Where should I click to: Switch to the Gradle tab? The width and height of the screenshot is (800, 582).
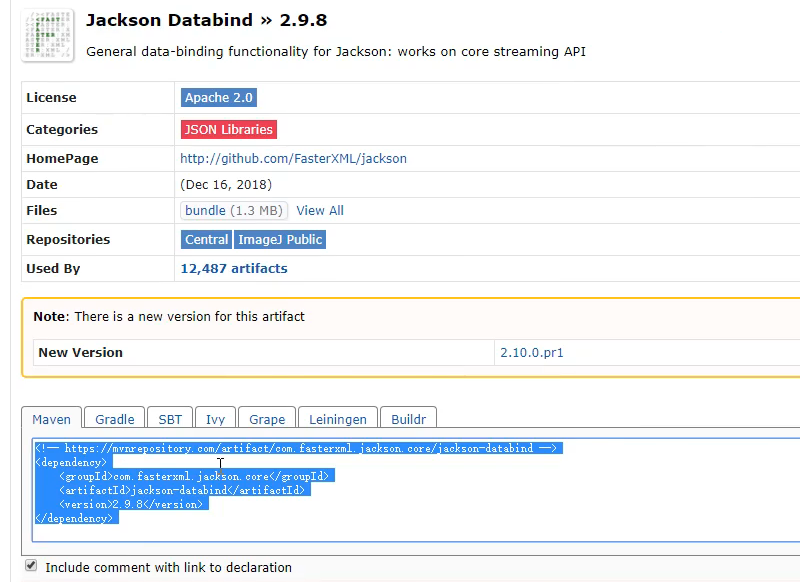[x=115, y=419]
